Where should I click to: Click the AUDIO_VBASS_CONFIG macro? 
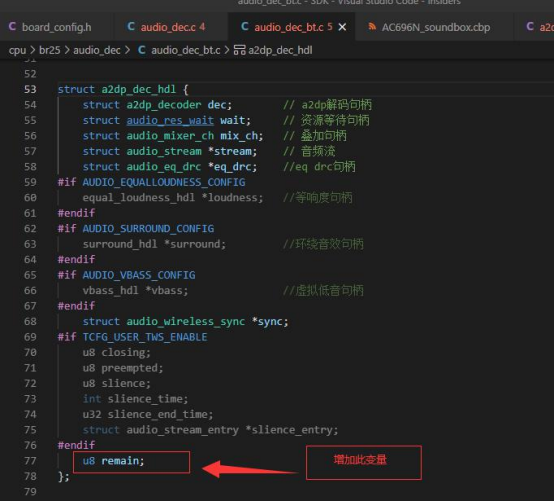[x=139, y=275]
